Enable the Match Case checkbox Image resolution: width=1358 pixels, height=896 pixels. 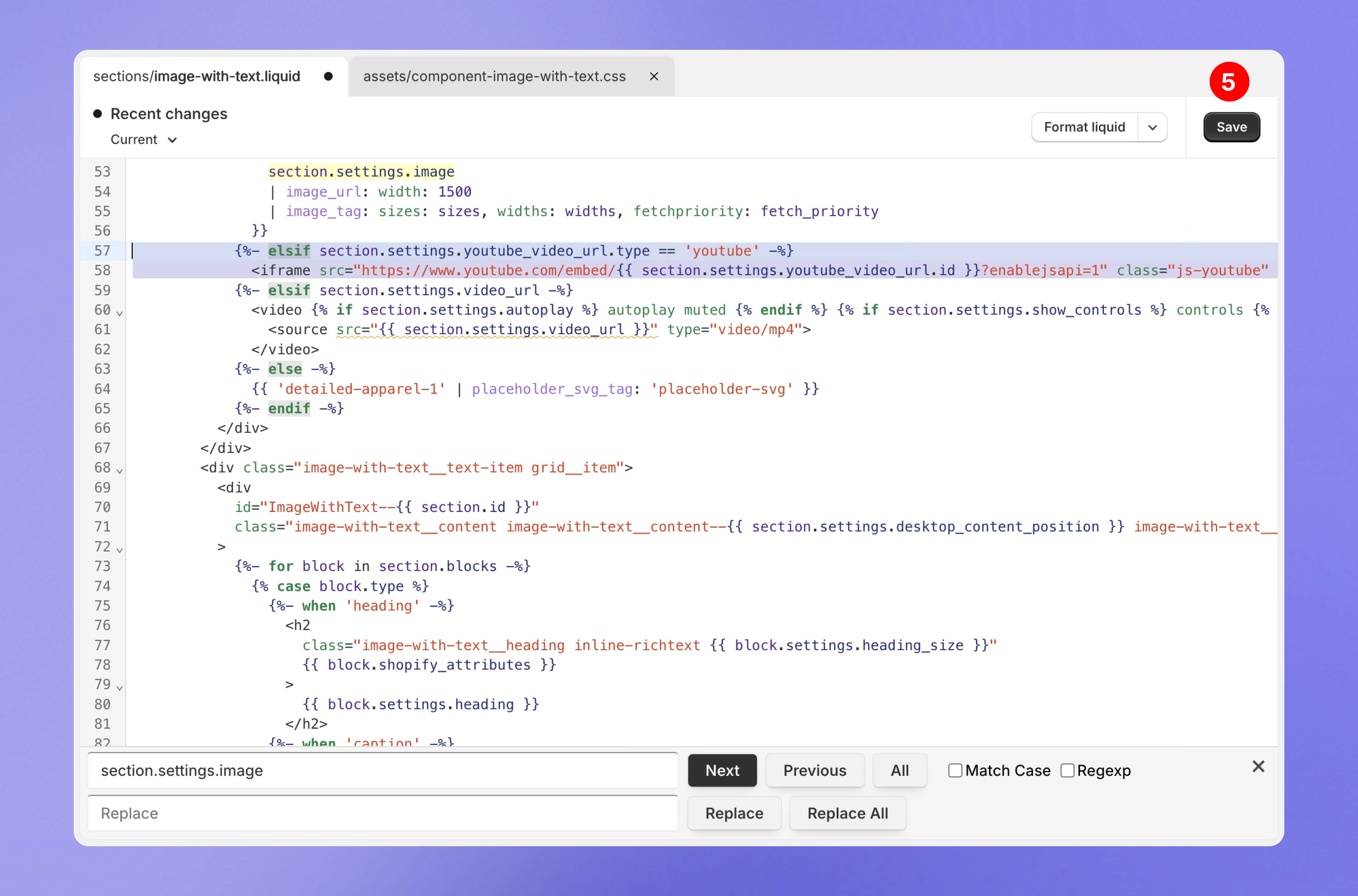(955, 770)
